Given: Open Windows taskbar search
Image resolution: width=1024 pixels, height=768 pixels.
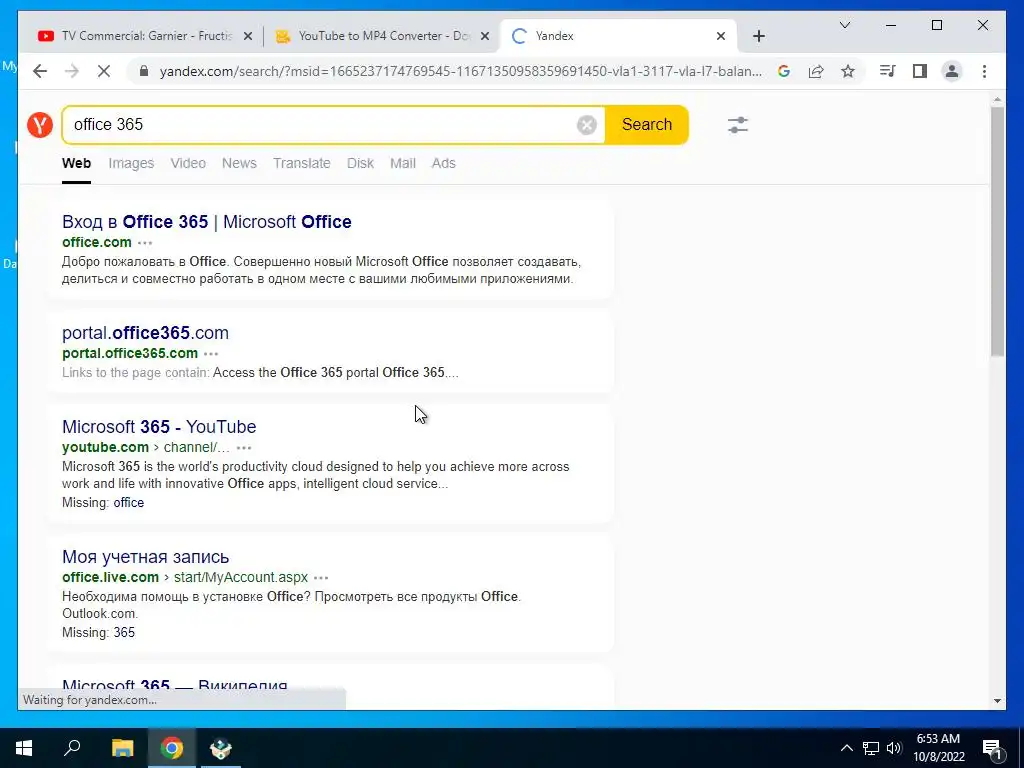Looking at the screenshot, I should click(x=72, y=748).
